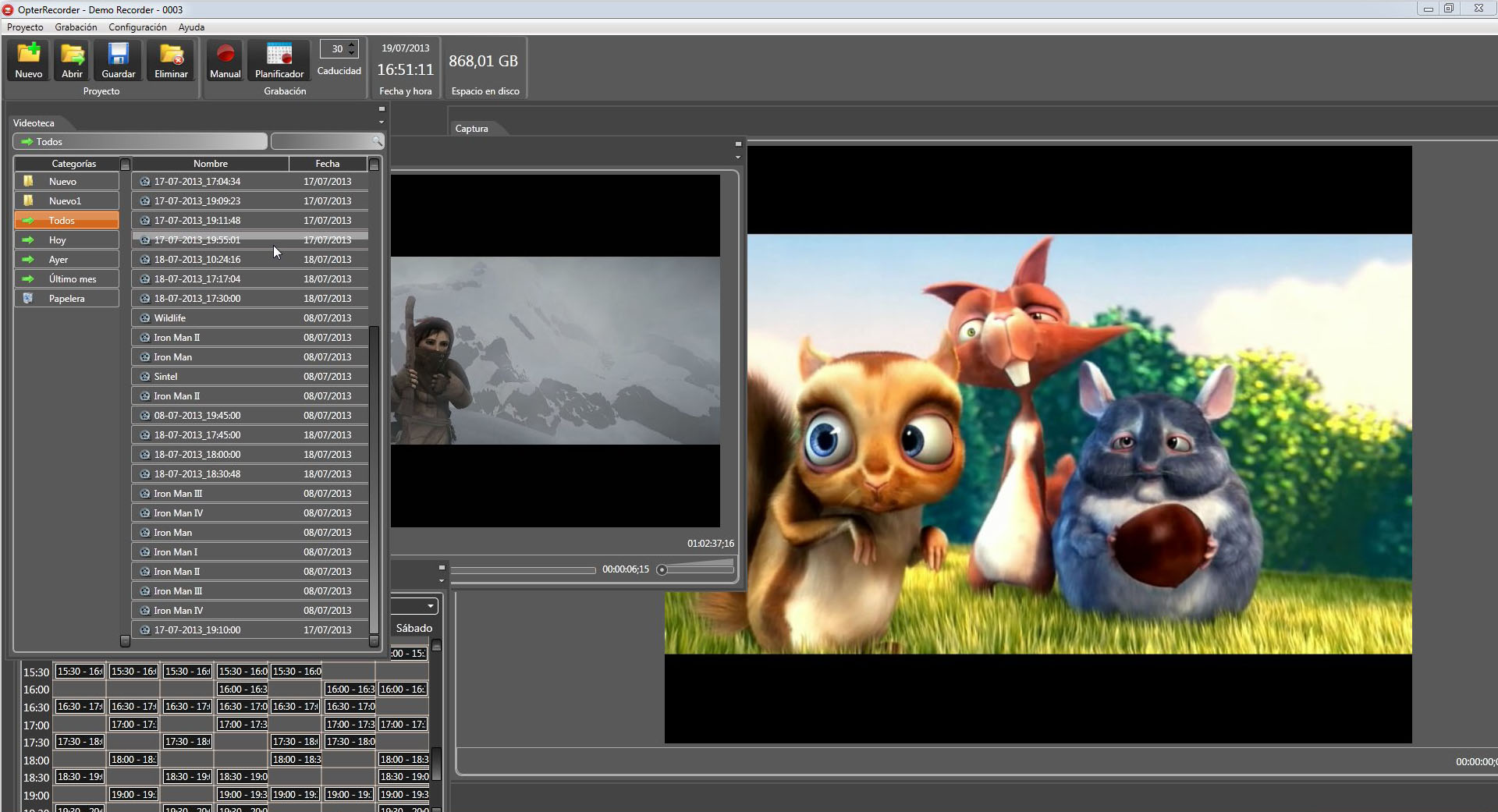Sort list by Fecha column header
The height and width of the screenshot is (812, 1498).
(327, 164)
